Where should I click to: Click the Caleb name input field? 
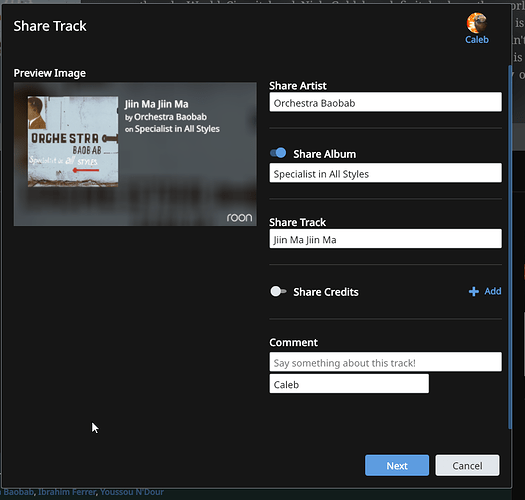tap(349, 384)
